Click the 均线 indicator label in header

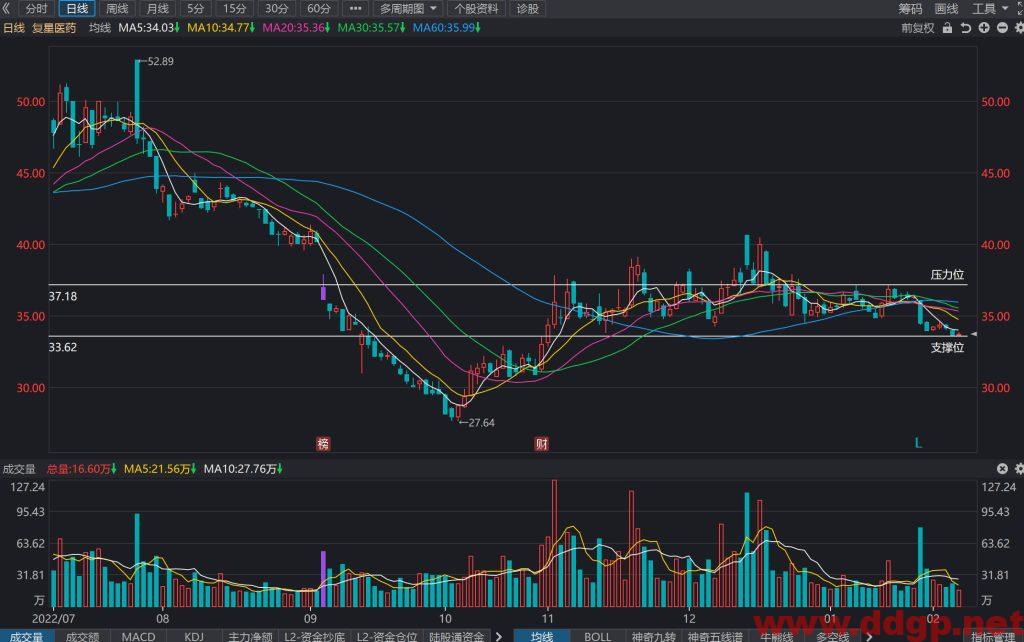(x=100, y=28)
